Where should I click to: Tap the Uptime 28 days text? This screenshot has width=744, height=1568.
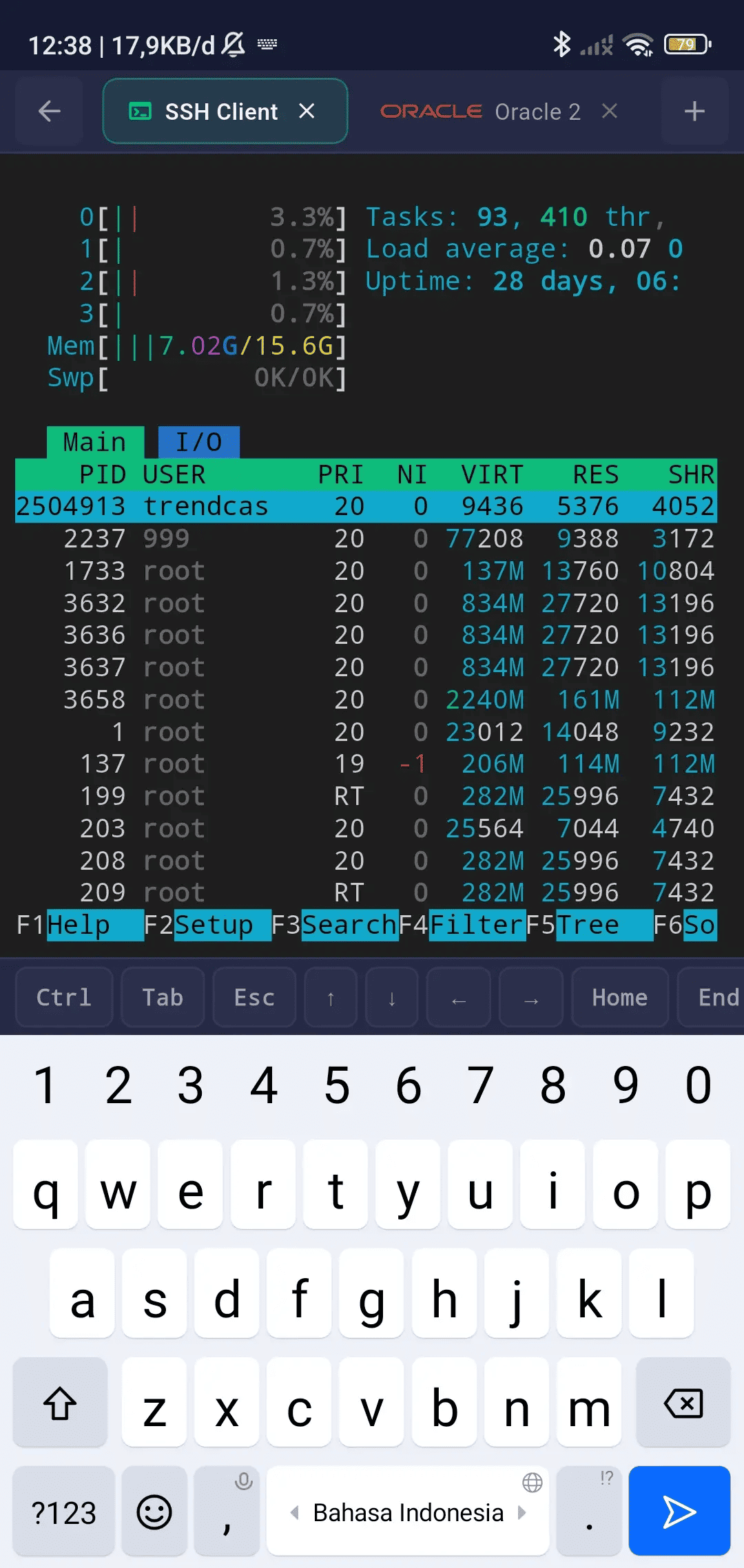coord(524,281)
